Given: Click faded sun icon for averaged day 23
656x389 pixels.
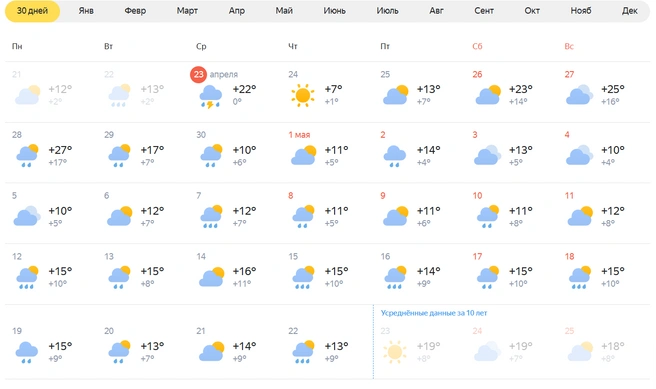Looking at the screenshot, I should pyautogui.click(x=395, y=352).
